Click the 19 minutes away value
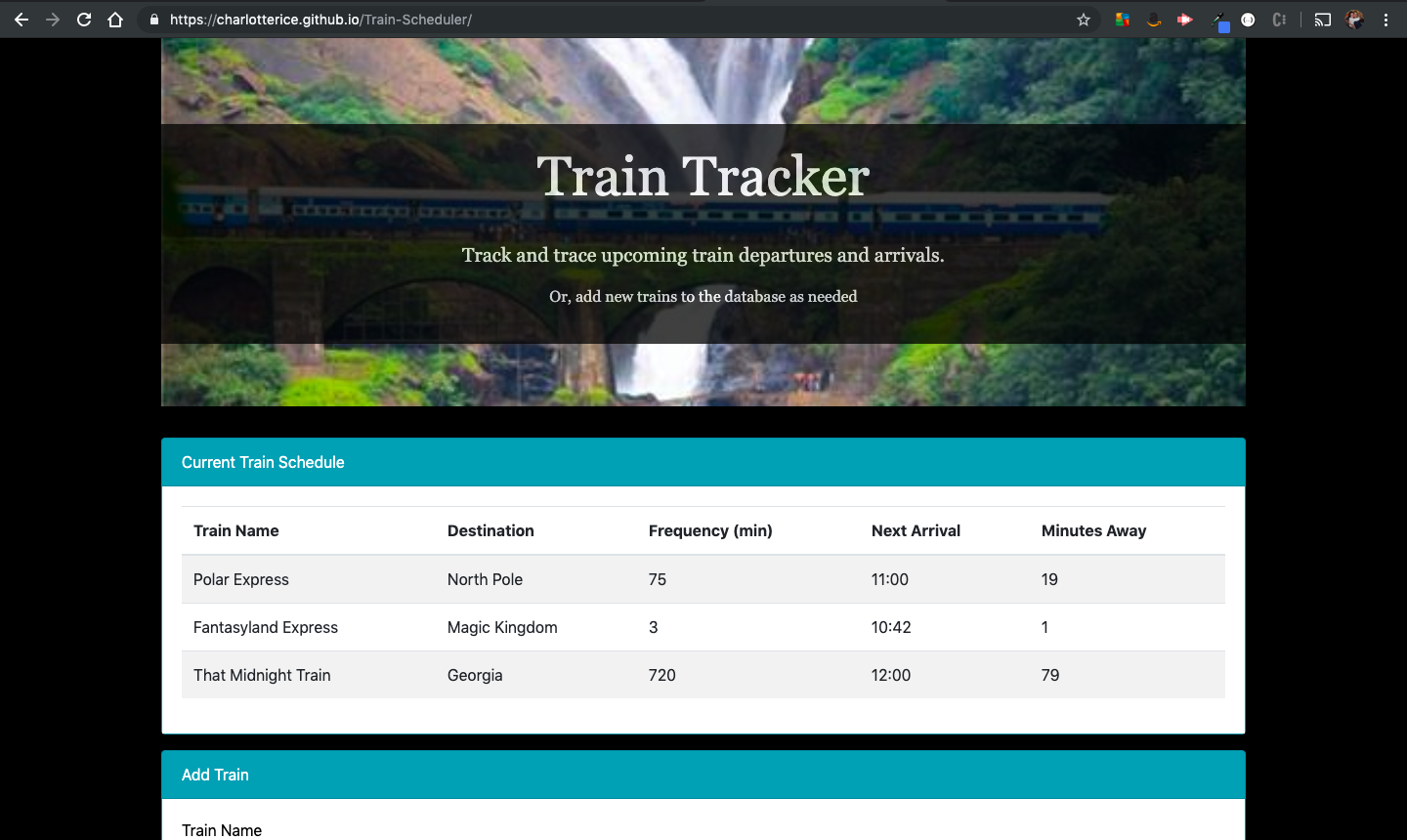 coord(1049,579)
